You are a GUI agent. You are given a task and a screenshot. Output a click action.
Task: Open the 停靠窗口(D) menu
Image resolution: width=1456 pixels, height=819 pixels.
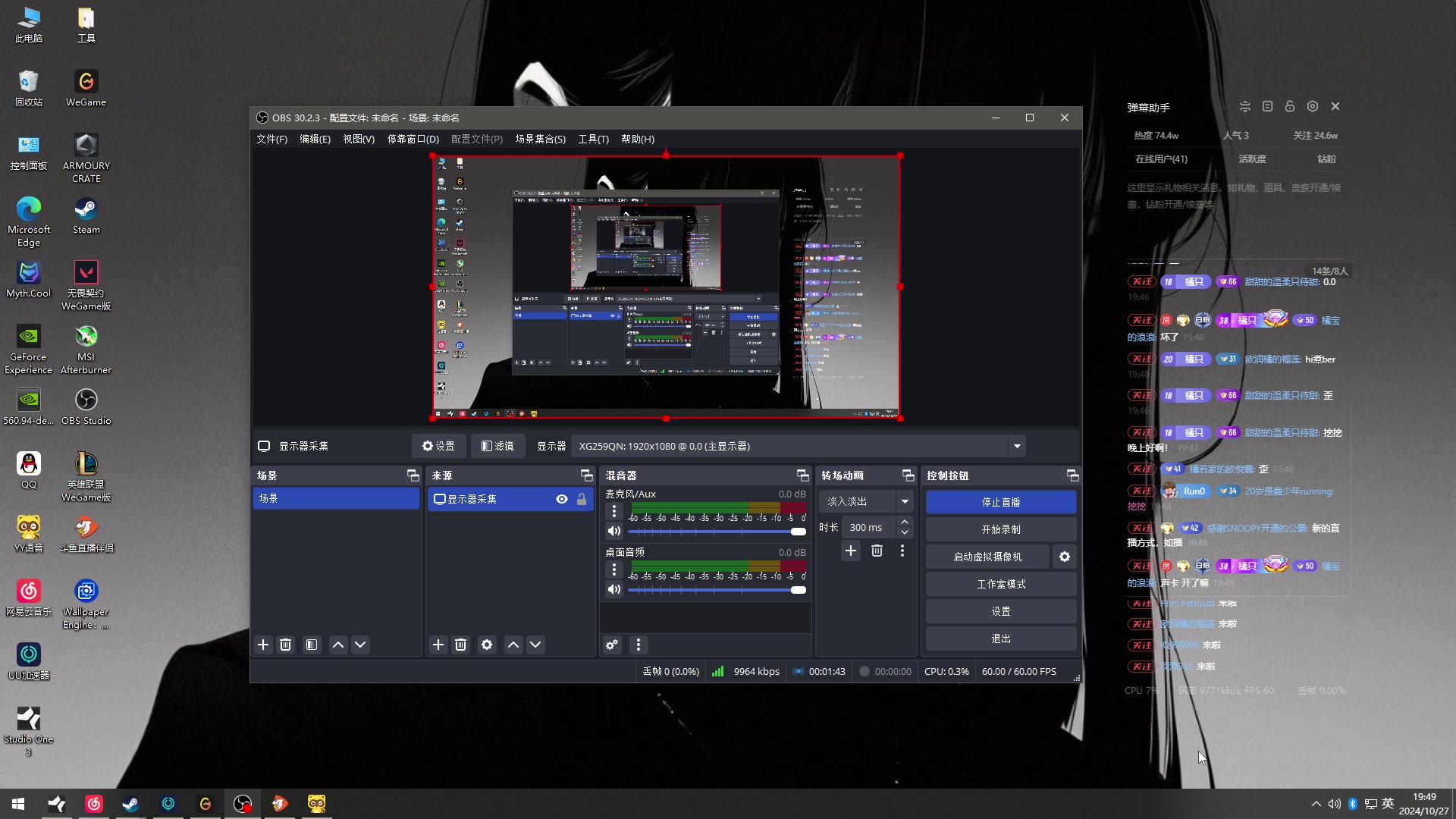(413, 139)
